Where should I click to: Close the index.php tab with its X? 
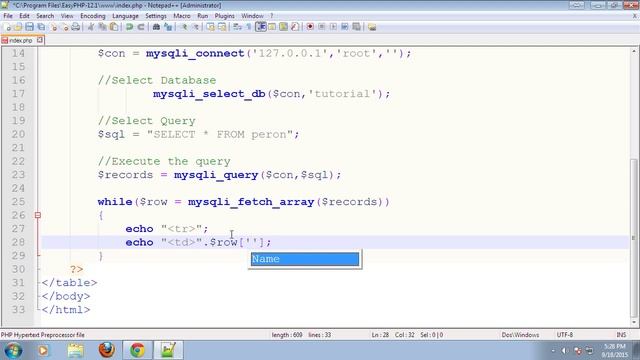[x=40, y=40]
